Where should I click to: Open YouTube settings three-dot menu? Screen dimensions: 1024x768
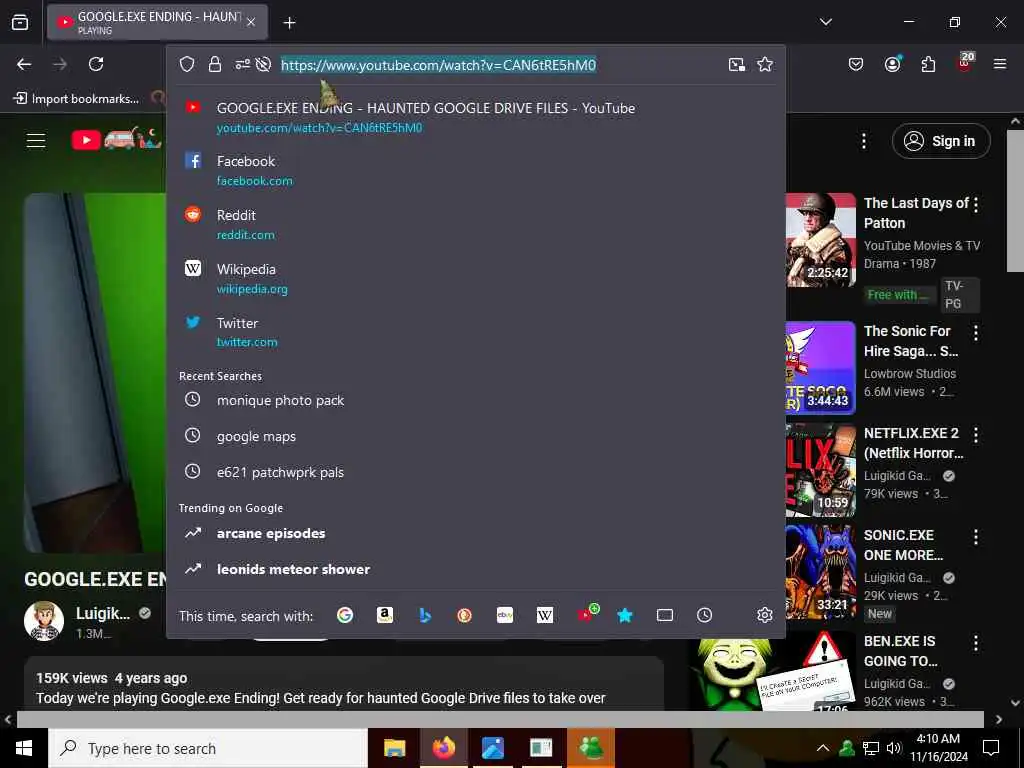(864, 141)
